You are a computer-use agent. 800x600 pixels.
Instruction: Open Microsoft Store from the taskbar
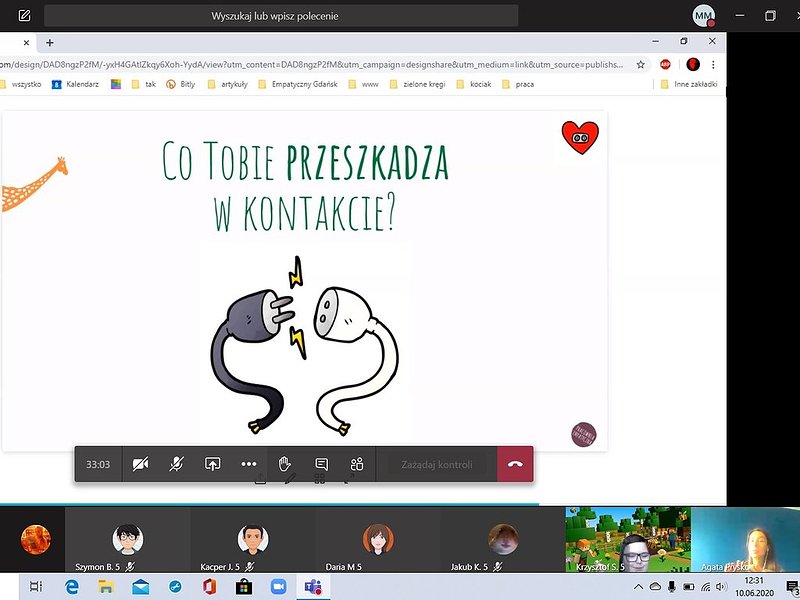coord(244,587)
